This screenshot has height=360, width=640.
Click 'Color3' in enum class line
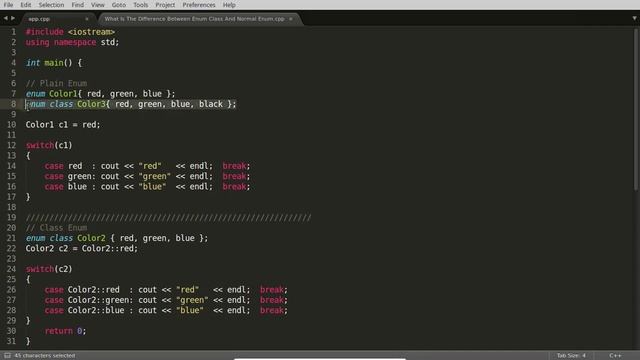pyautogui.click(x=91, y=104)
